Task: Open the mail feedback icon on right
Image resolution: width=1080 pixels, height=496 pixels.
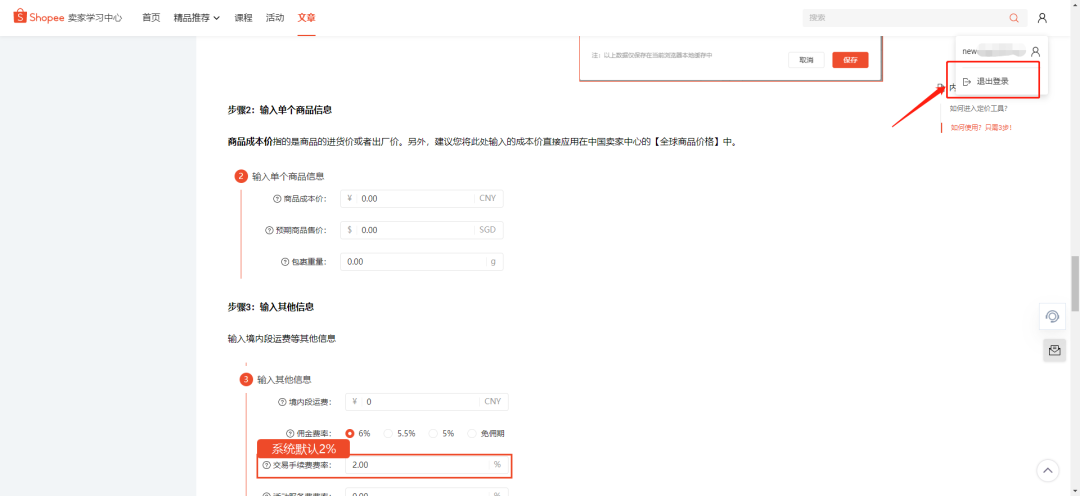Action: coord(1053,350)
